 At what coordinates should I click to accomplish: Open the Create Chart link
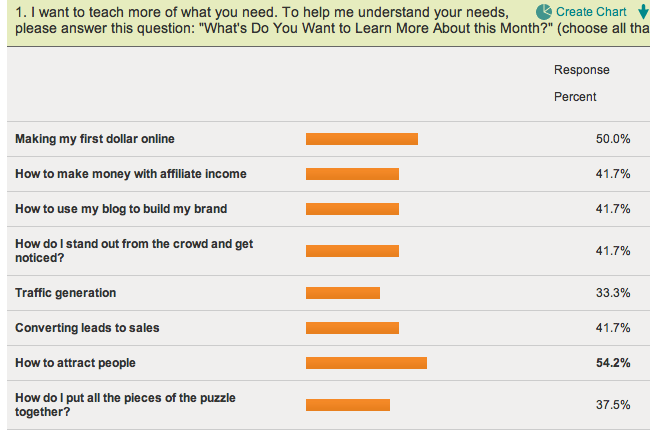point(591,12)
